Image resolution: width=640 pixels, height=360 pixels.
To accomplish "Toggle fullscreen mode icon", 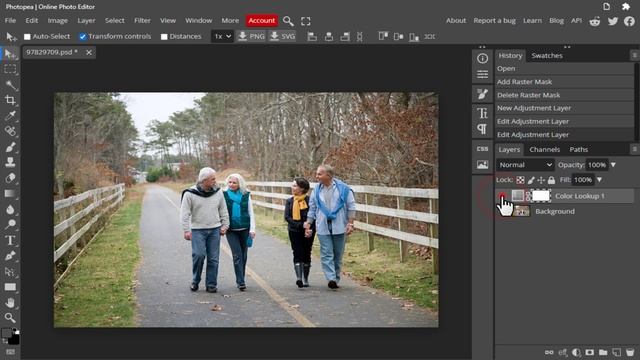I will coord(306,21).
